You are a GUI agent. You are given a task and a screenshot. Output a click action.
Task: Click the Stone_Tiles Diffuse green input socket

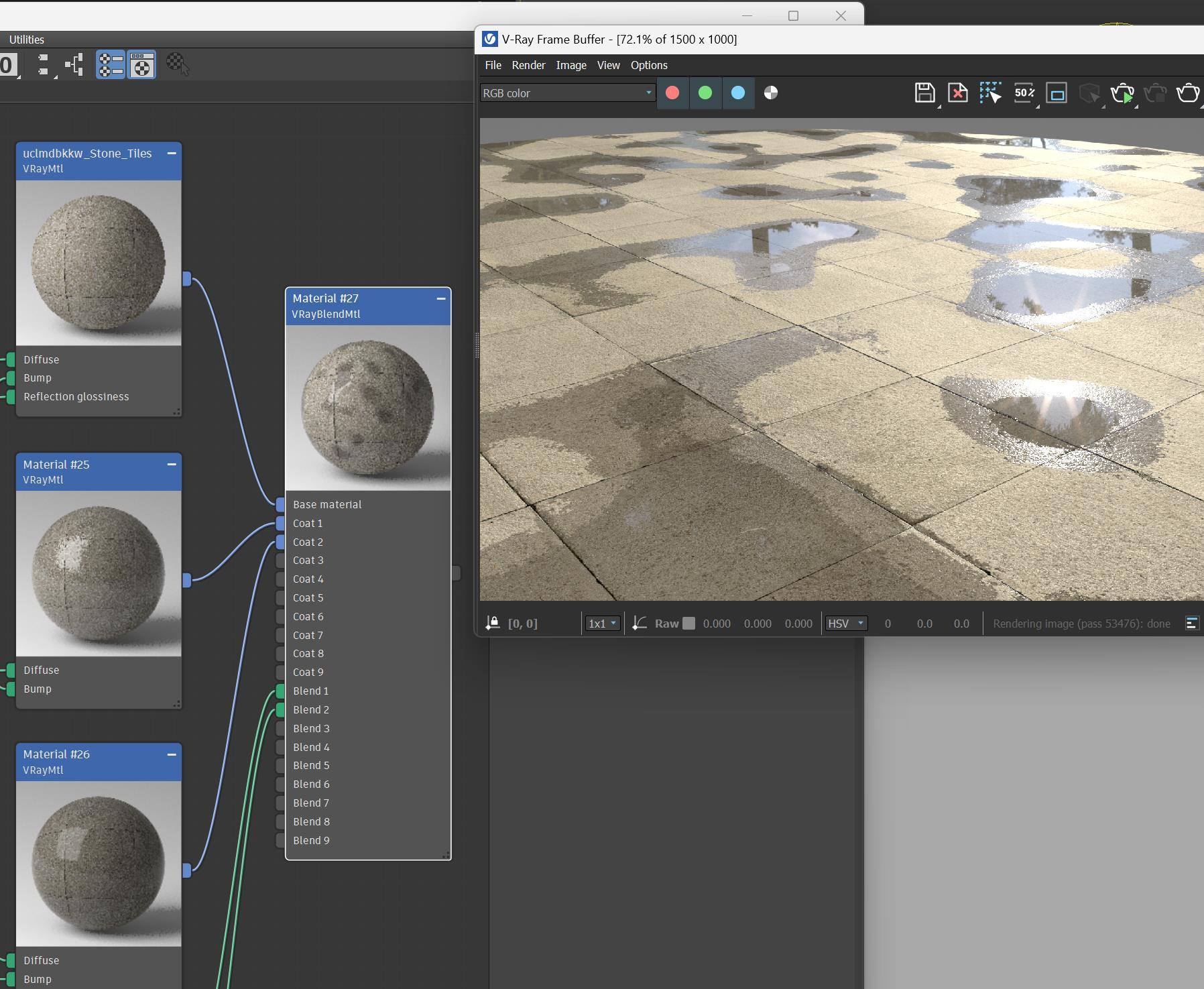(x=11, y=360)
